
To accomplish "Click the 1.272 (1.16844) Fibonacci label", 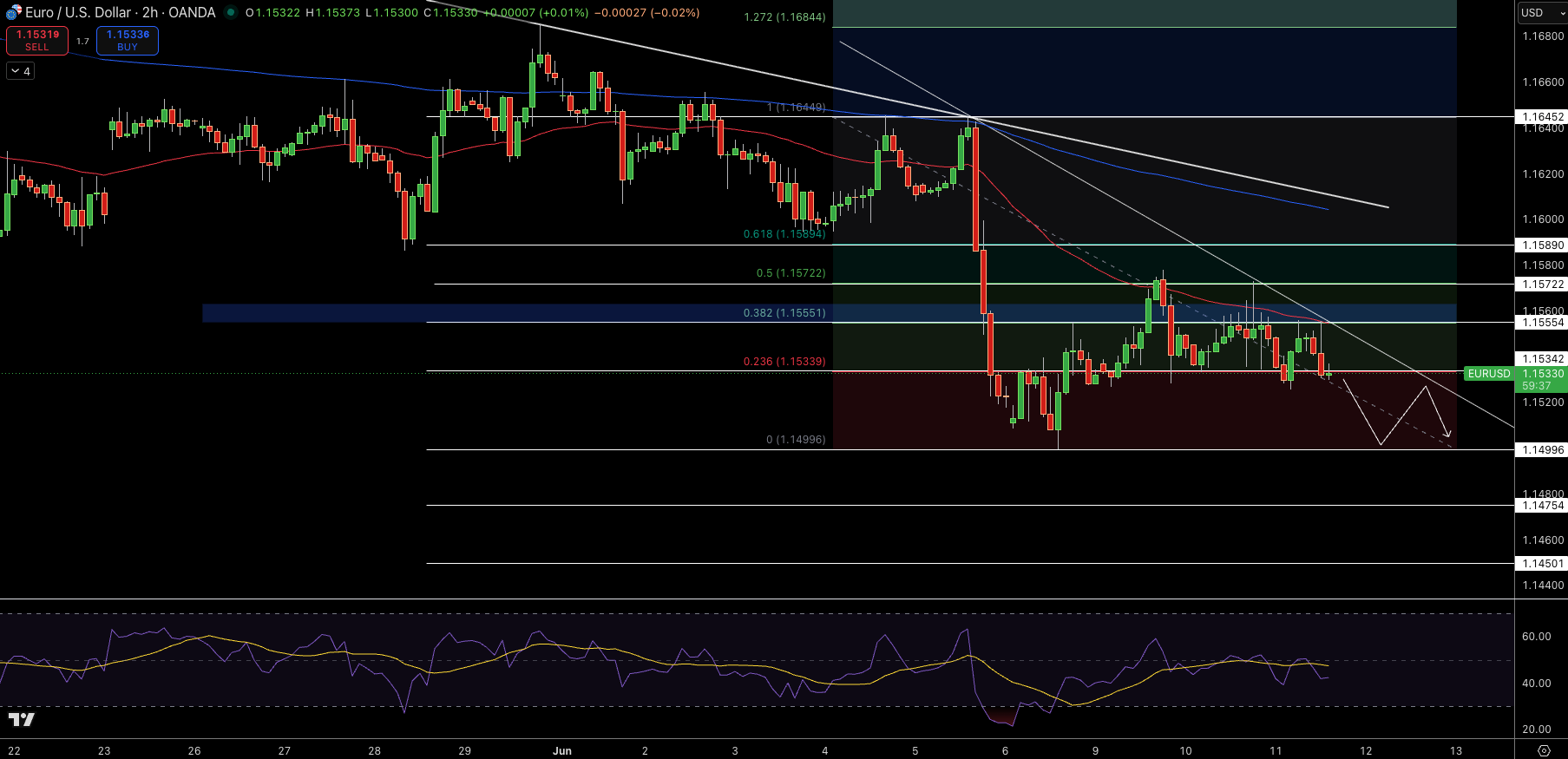I will pos(784,17).
